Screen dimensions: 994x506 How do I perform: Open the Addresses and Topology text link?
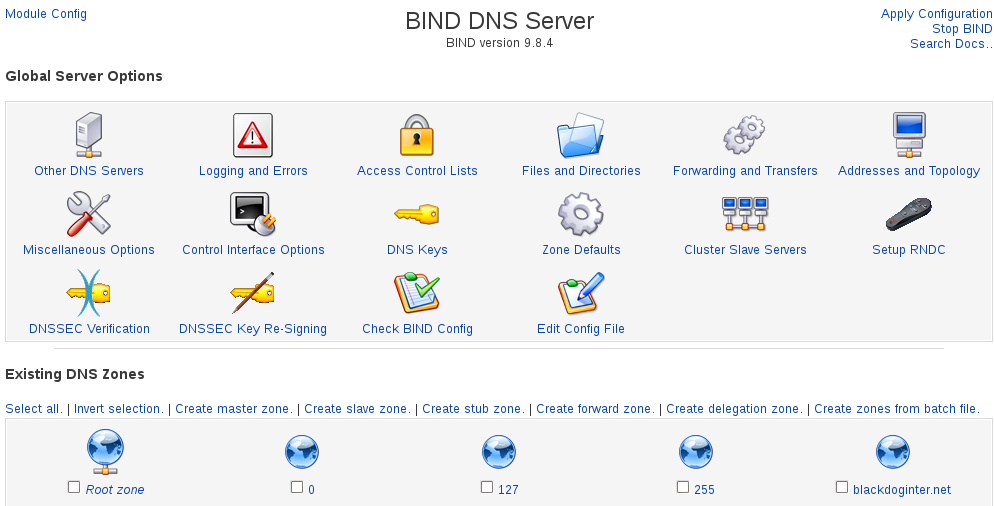909,171
